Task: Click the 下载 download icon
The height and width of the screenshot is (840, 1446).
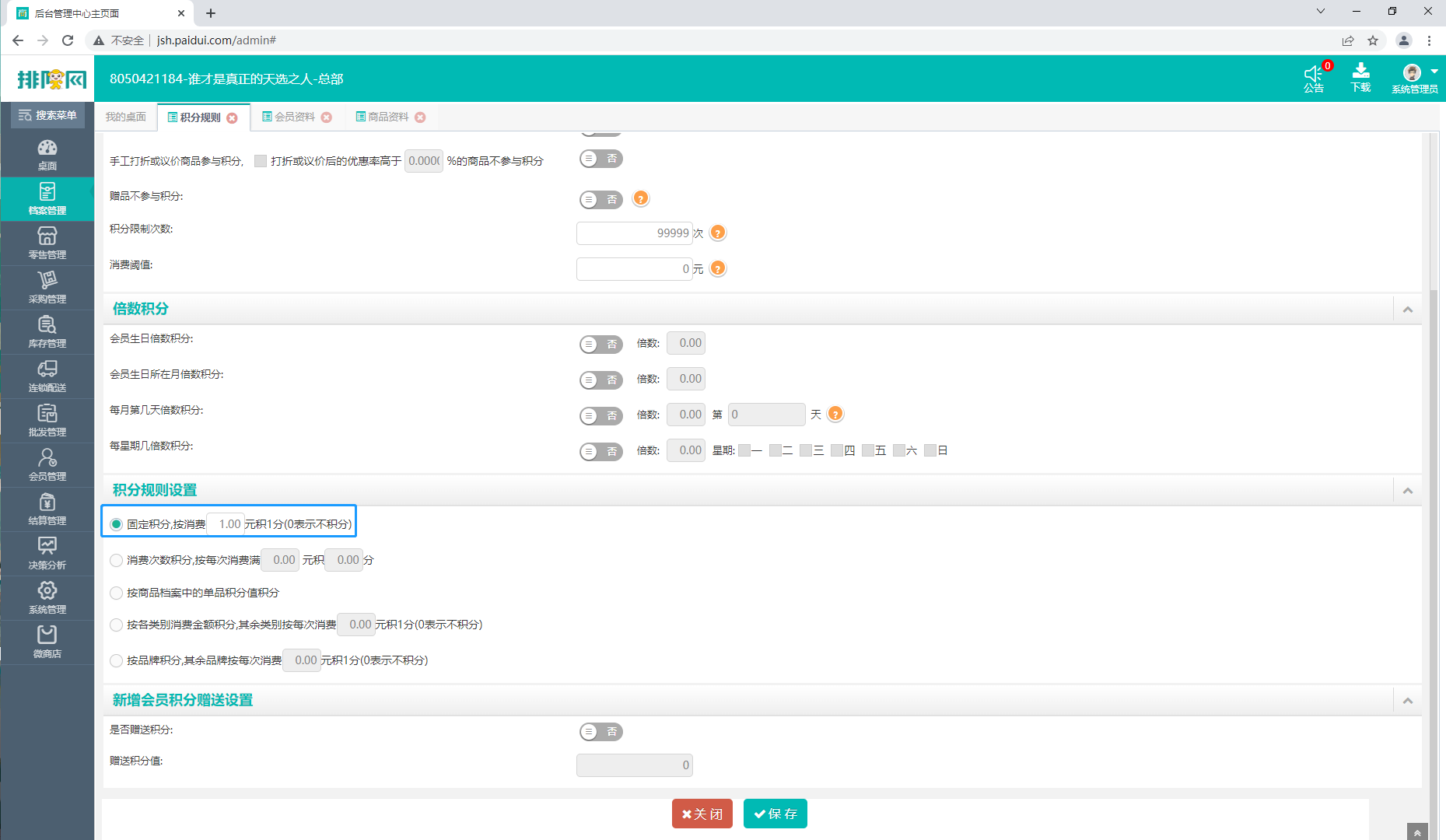Action: [1360, 78]
